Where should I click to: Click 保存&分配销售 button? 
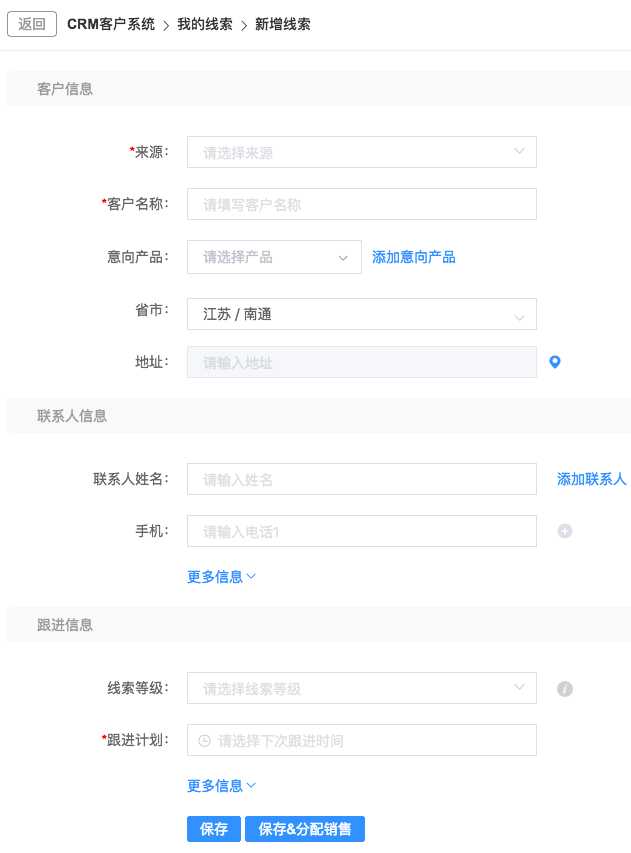305,829
